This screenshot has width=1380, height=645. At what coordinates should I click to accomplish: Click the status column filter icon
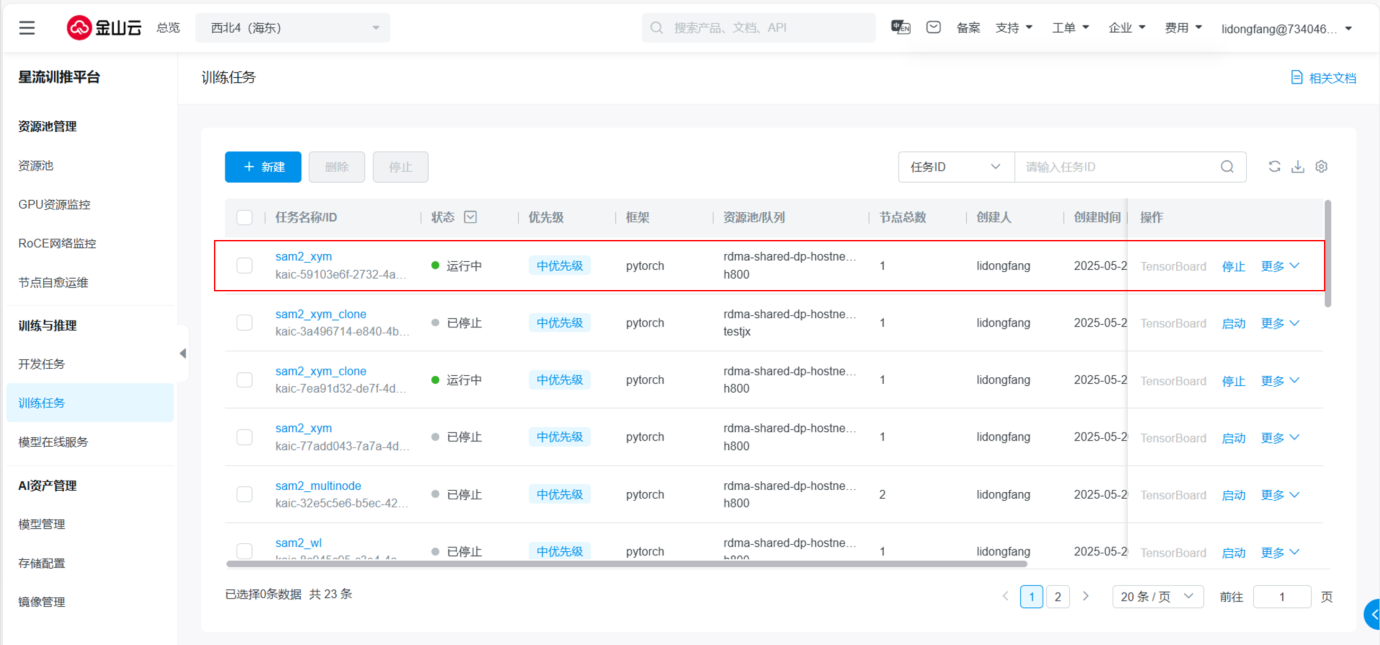pyautogui.click(x=470, y=217)
